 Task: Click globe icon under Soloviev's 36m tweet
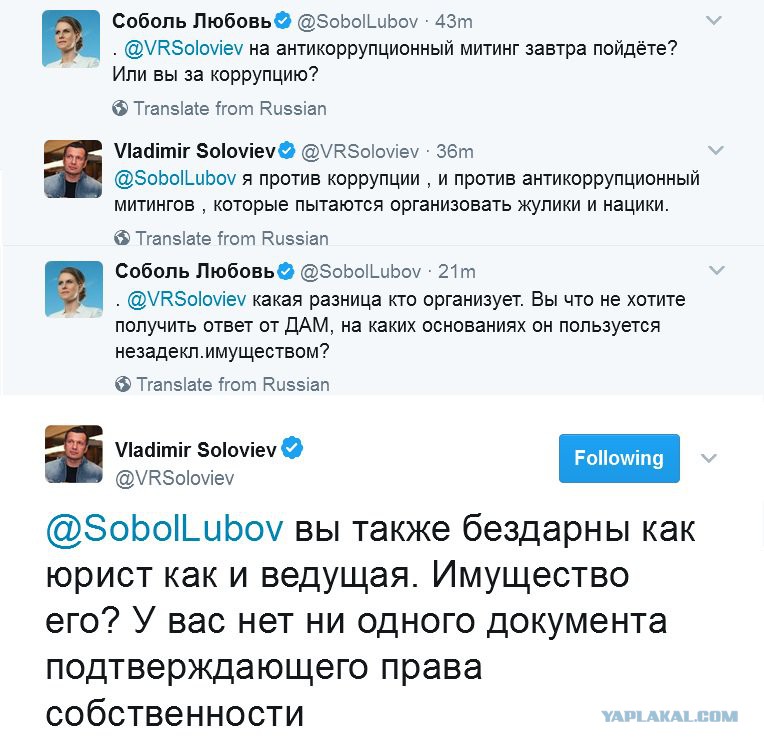(x=122, y=238)
